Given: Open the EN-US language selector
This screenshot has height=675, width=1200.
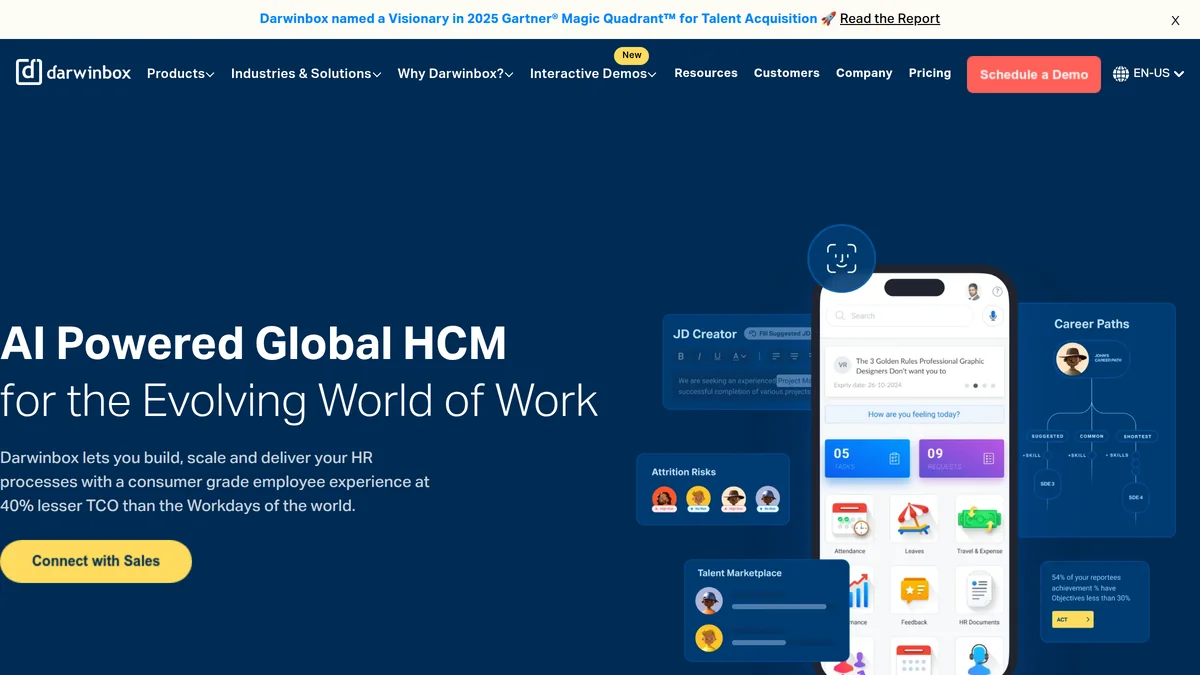Looking at the screenshot, I should point(1147,73).
